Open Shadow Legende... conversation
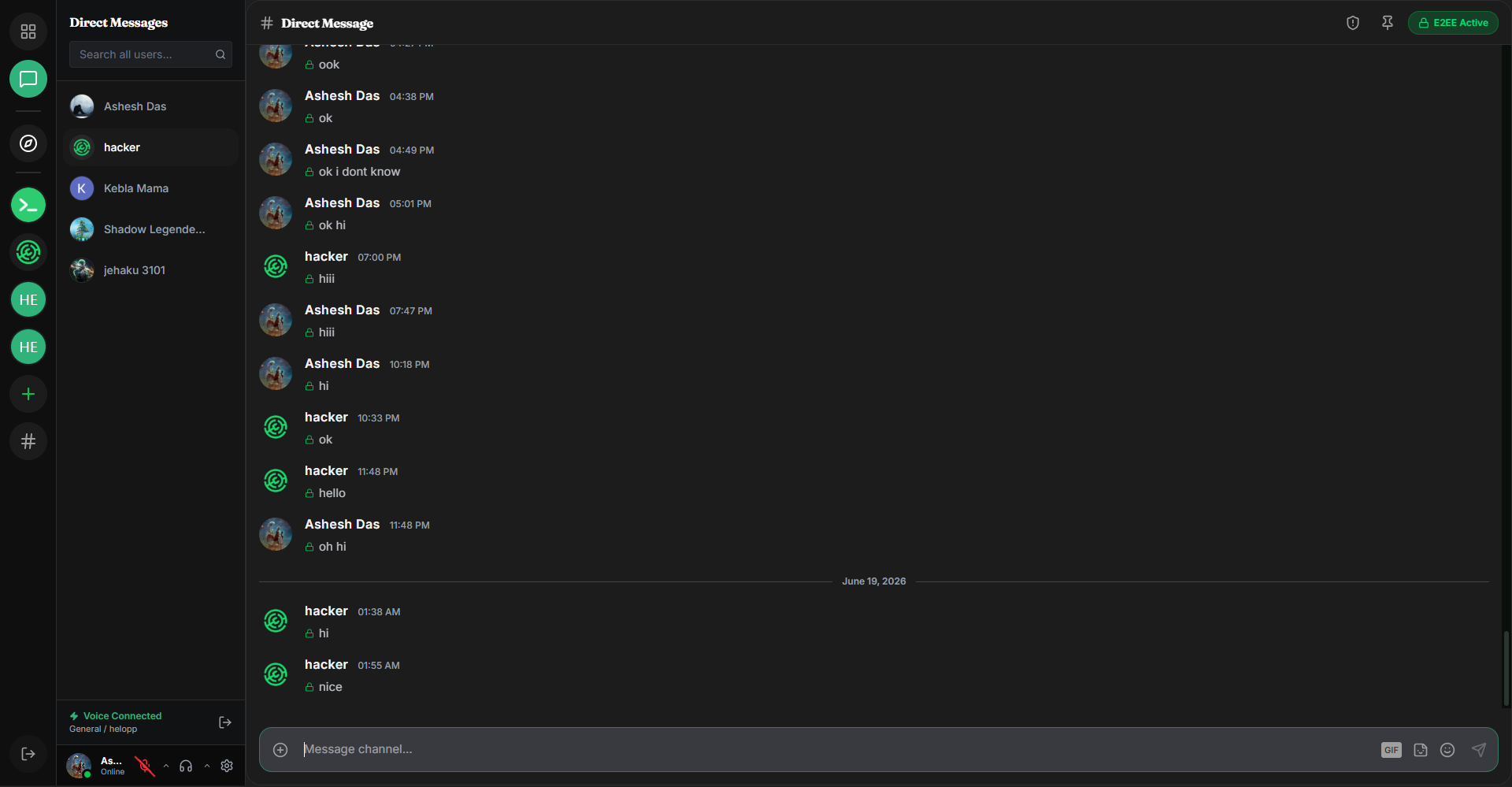This screenshot has width=1512, height=787. 150,229
